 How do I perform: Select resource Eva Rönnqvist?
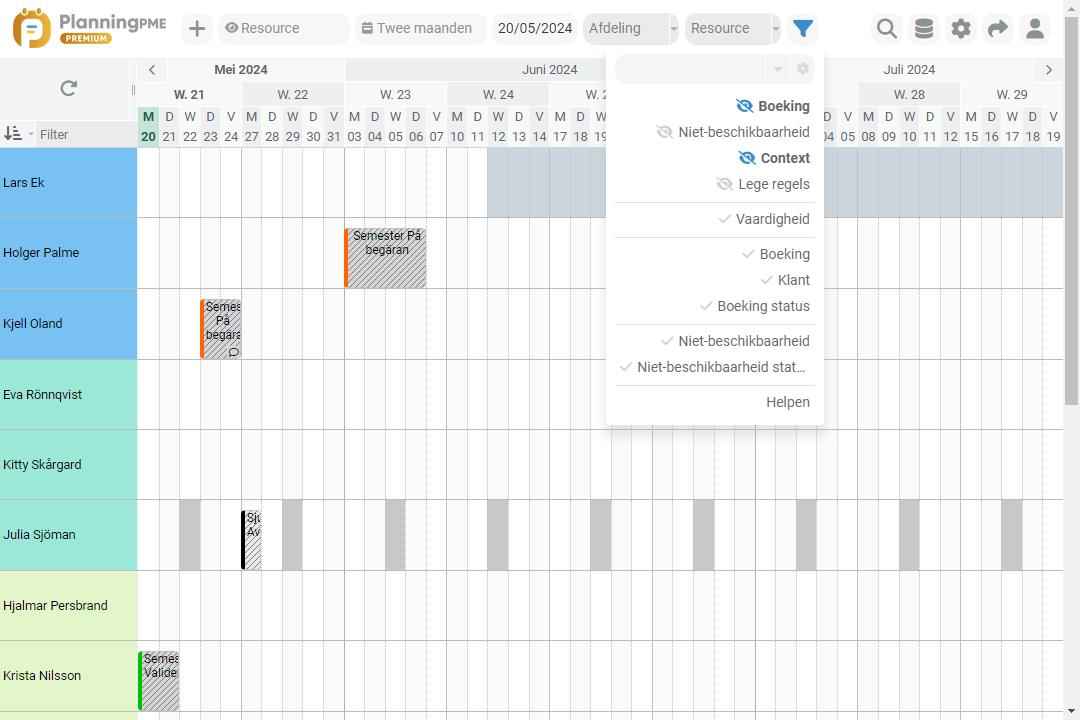68,395
